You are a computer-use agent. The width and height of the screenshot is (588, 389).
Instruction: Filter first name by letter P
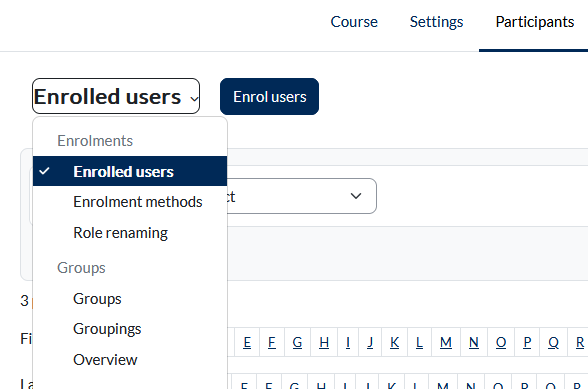point(527,342)
